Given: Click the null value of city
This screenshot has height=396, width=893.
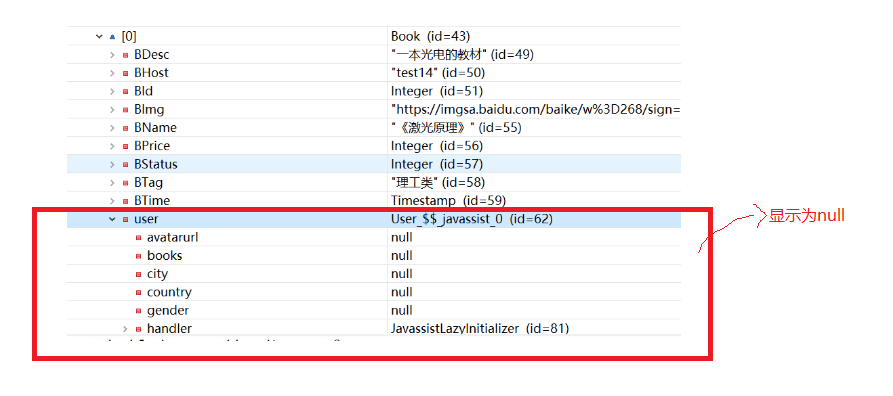Looking at the screenshot, I should (402, 273).
